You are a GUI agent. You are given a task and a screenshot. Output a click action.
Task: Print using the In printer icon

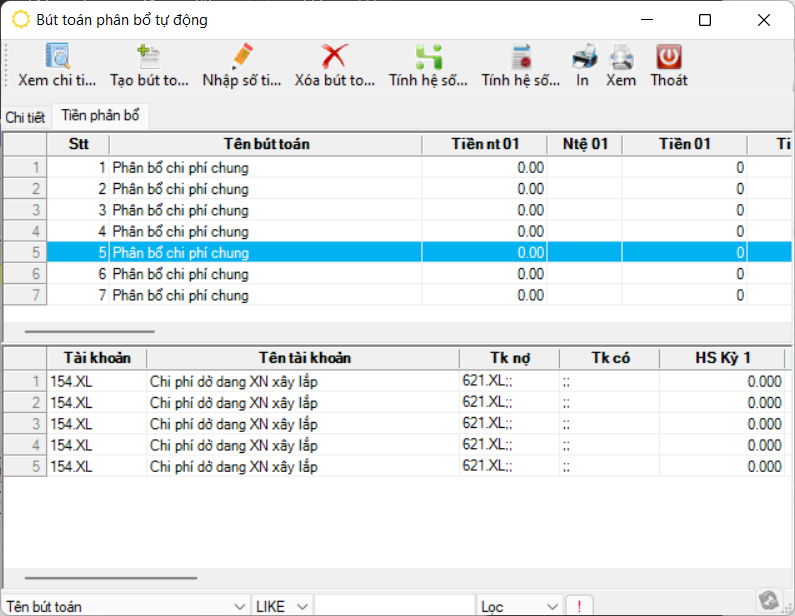click(583, 56)
